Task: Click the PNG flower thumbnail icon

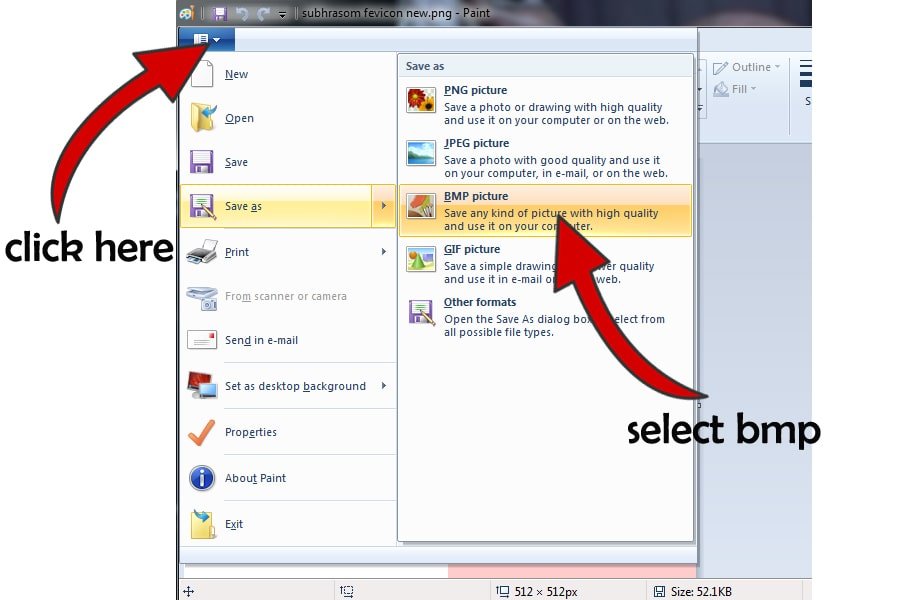Action: pos(421,100)
